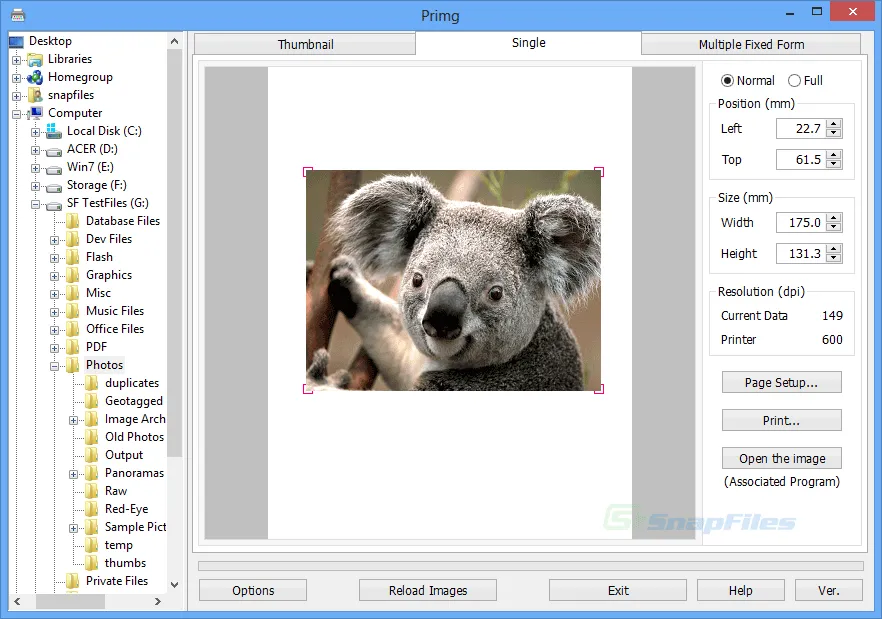Decrease the Top position value
882x619 pixels.
coord(834,164)
